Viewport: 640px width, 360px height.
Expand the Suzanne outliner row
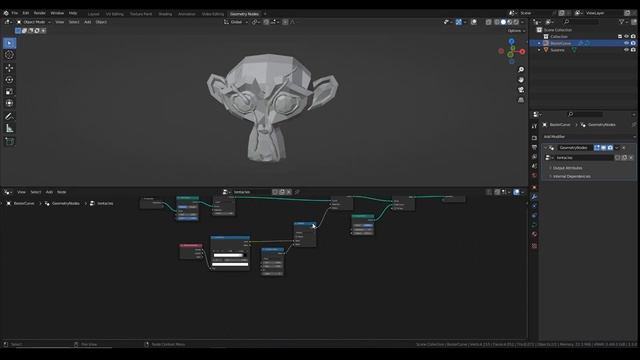pyautogui.click(x=539, y=50)
